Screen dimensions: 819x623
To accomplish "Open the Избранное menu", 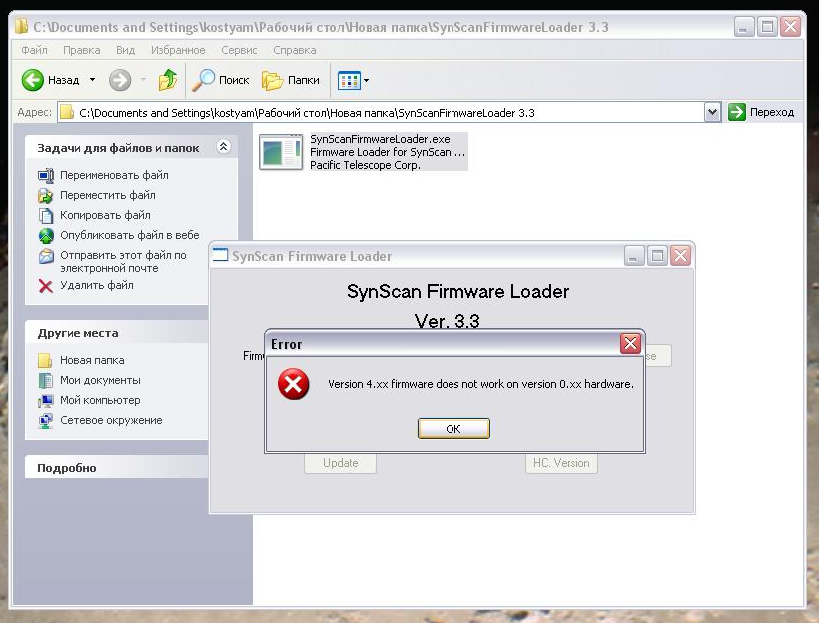I will pyautogui.click(x=178, y=50).
